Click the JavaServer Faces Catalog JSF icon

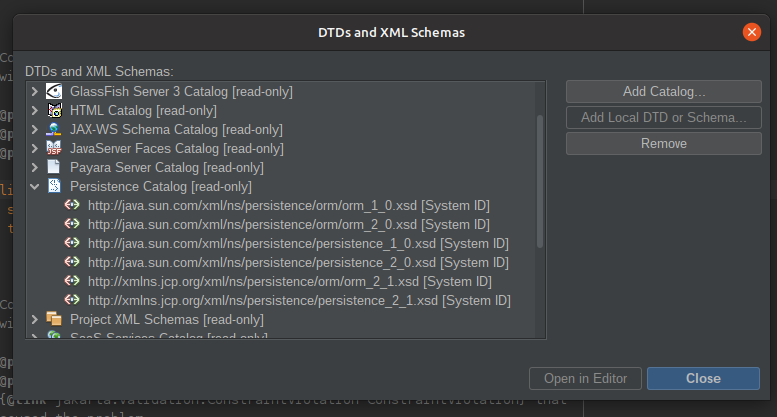tap(54, 148)
